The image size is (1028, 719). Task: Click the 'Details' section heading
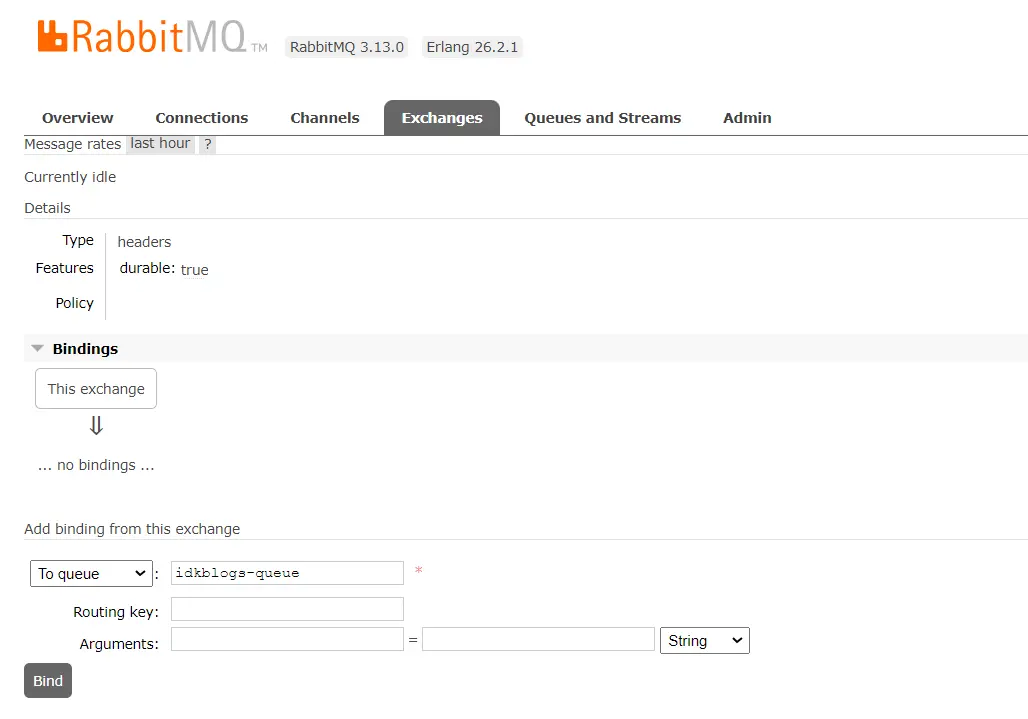[x=47, y=208]
